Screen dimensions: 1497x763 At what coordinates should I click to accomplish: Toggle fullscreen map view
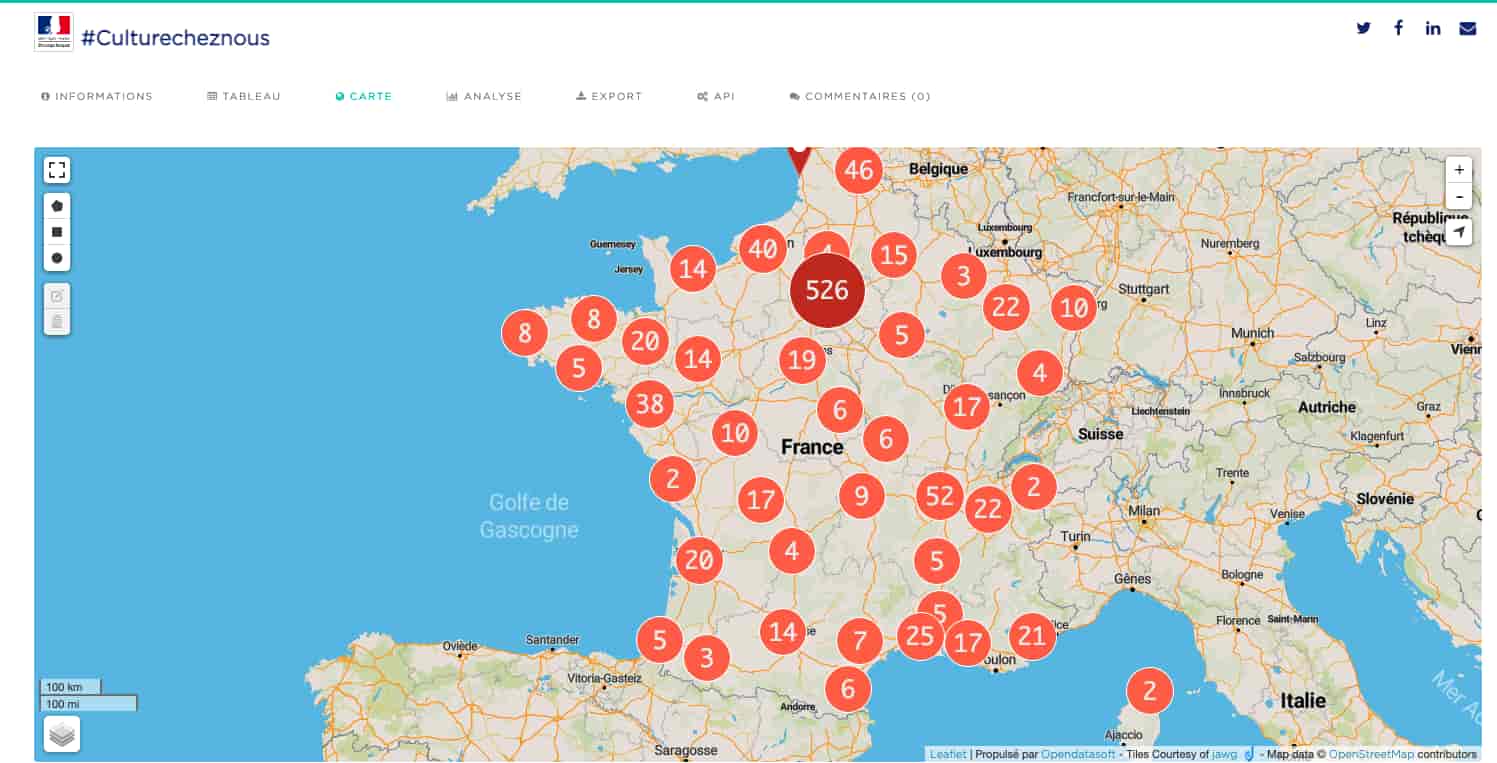57,170
